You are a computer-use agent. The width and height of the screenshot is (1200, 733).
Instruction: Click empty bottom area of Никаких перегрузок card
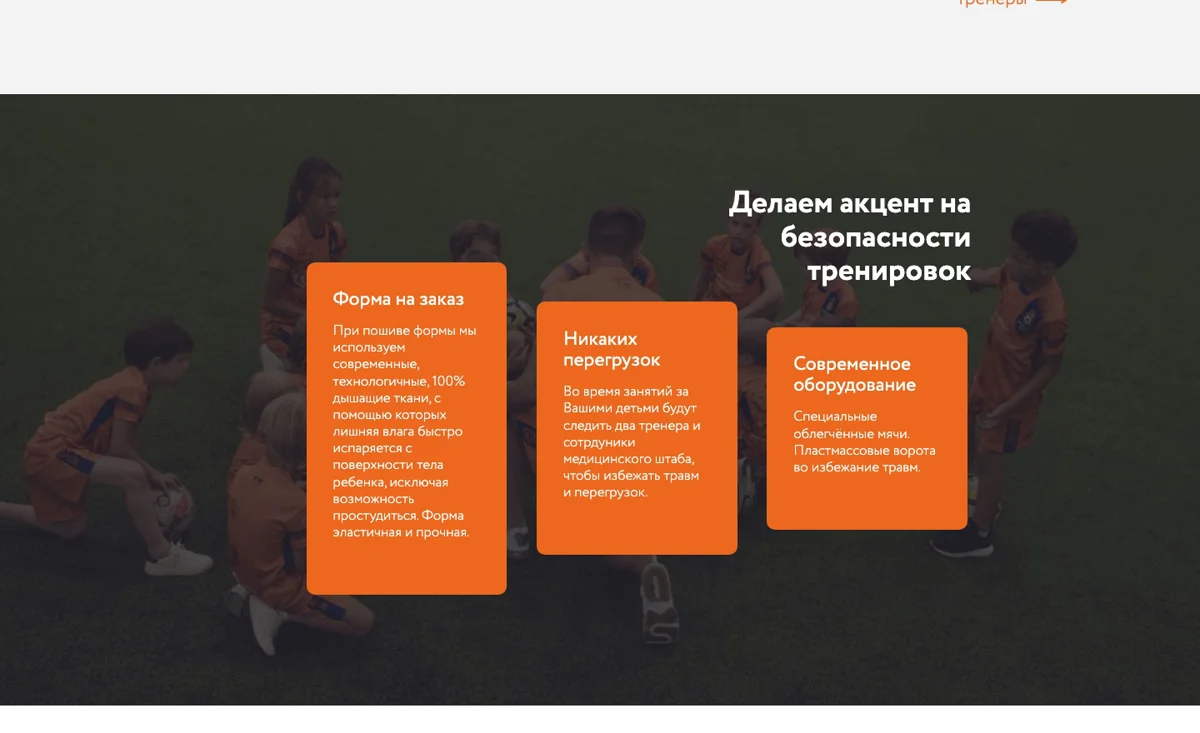[637, 528]
